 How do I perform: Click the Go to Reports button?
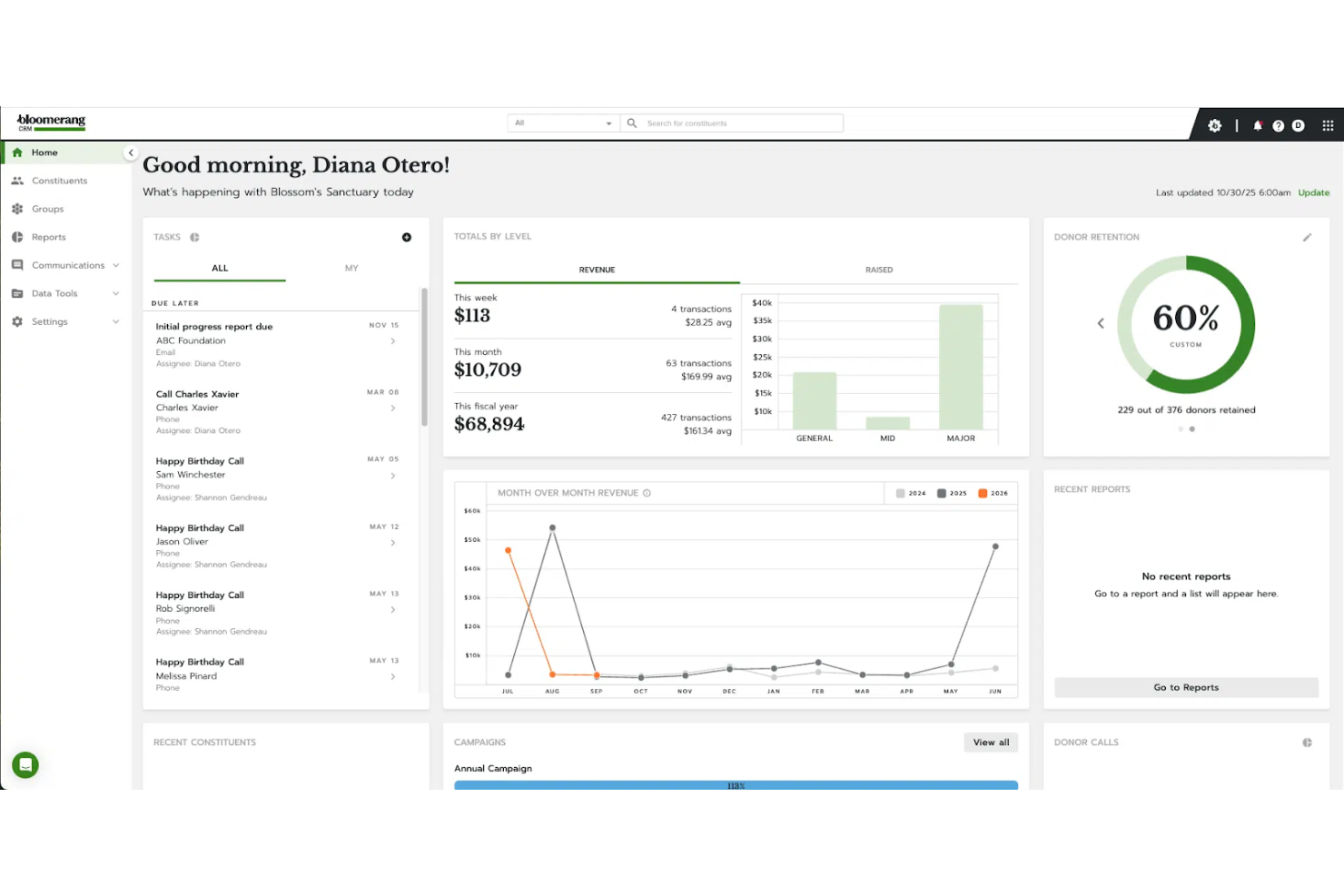[1185, 688]
